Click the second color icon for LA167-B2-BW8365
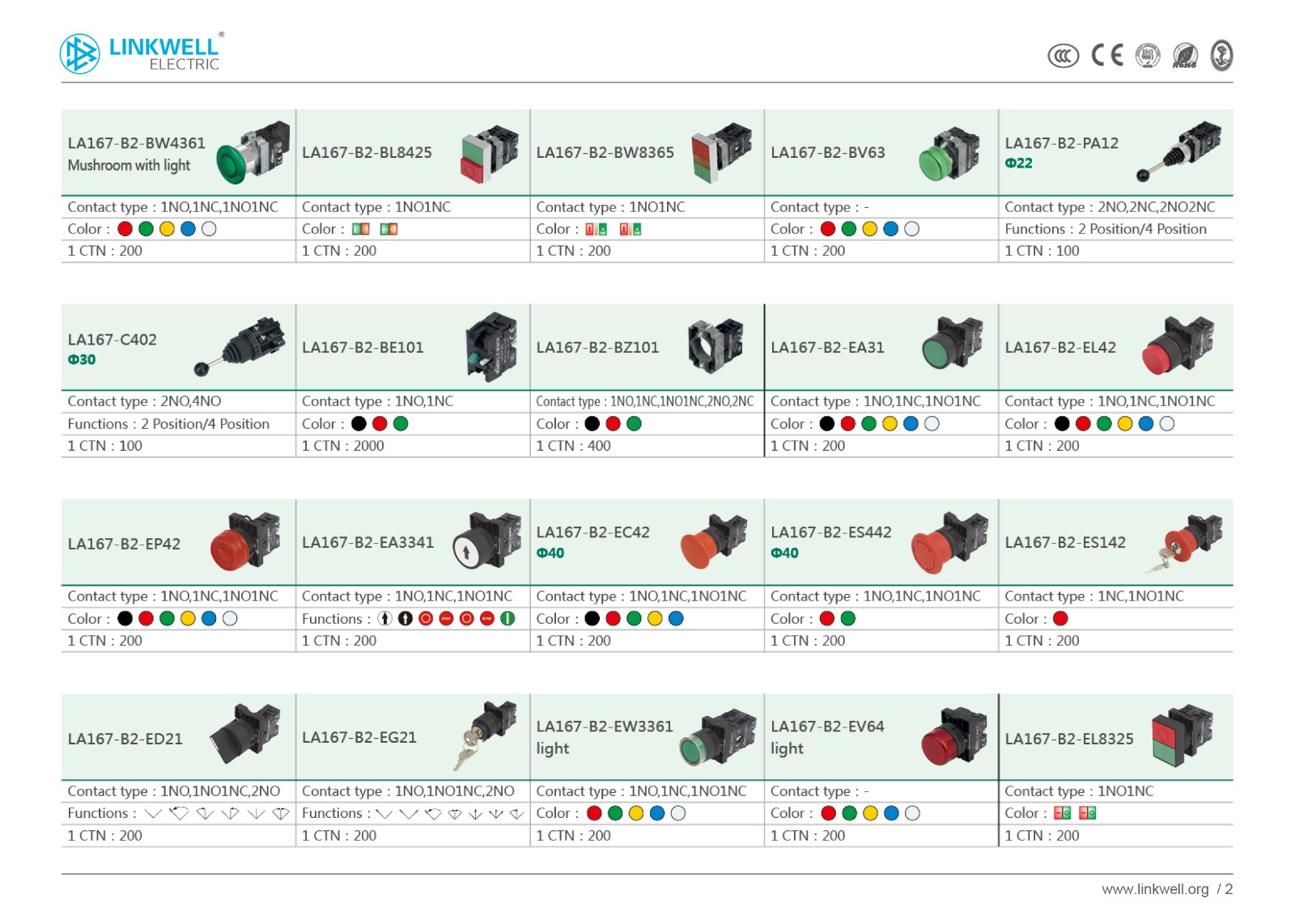 pos(631,229)
